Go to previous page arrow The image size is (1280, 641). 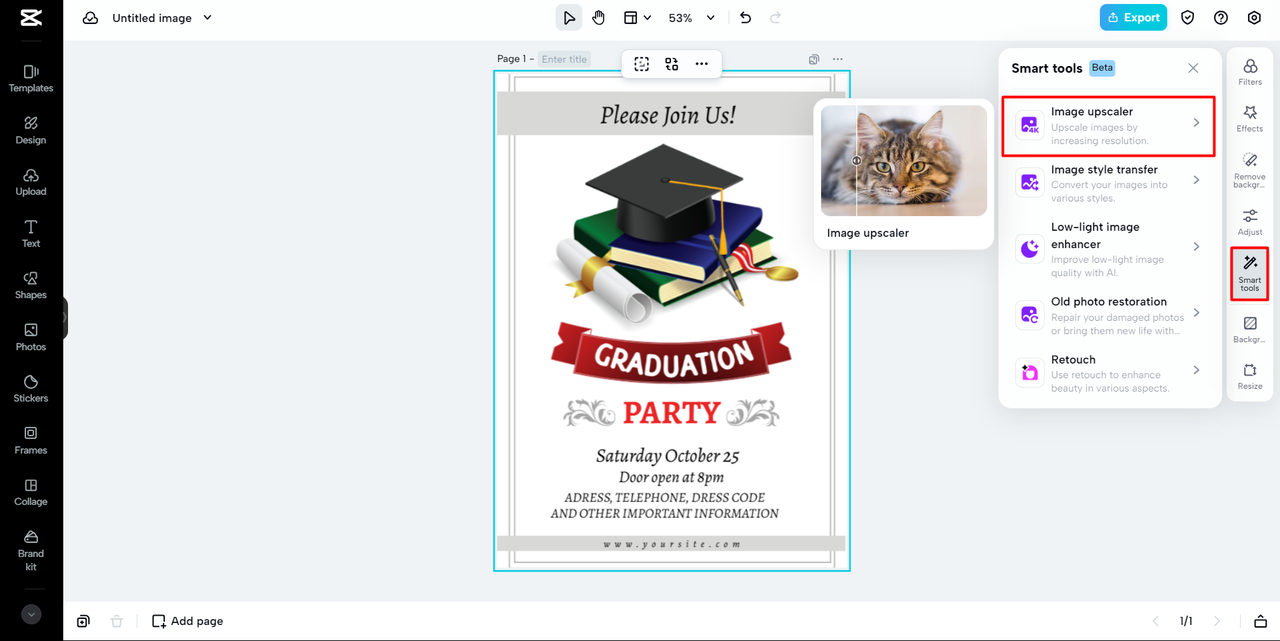tap(1156, 621)
